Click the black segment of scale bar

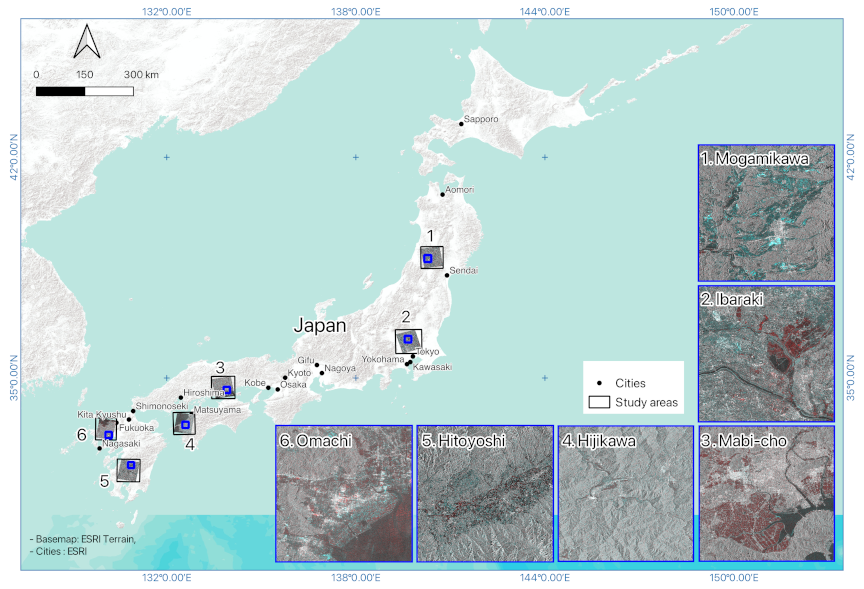[60, 91]
